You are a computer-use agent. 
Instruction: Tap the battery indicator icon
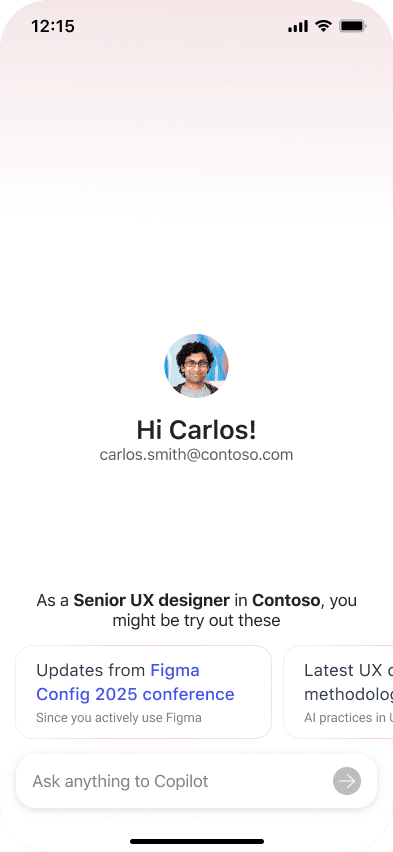pyautogui.click(x=352, y=26)
